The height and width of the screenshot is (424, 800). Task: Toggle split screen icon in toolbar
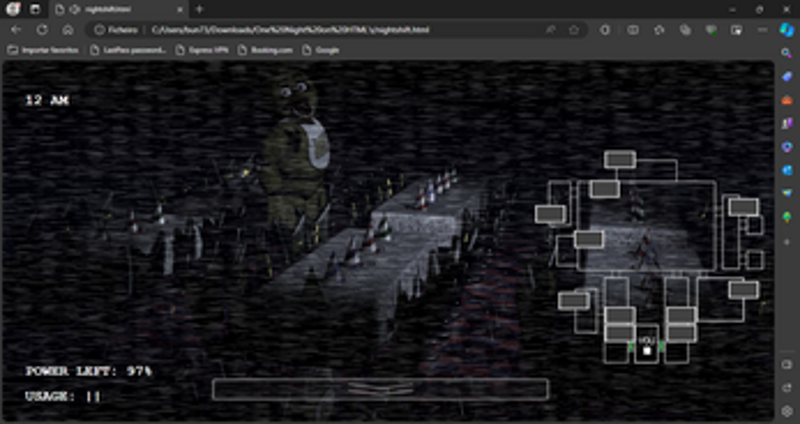[x=633, y=30]
